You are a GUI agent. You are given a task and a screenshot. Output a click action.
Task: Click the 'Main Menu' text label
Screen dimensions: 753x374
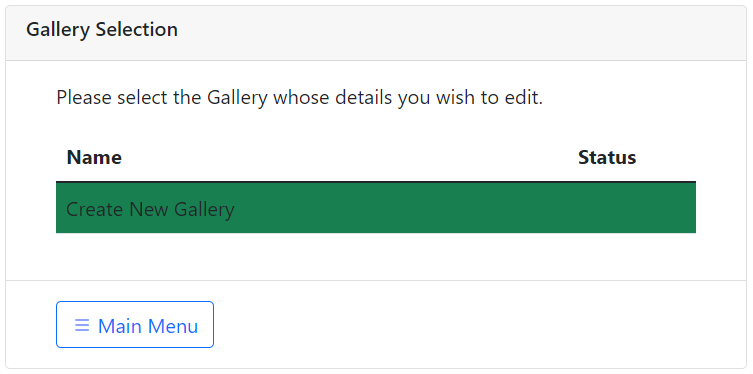tap(148, 326)
